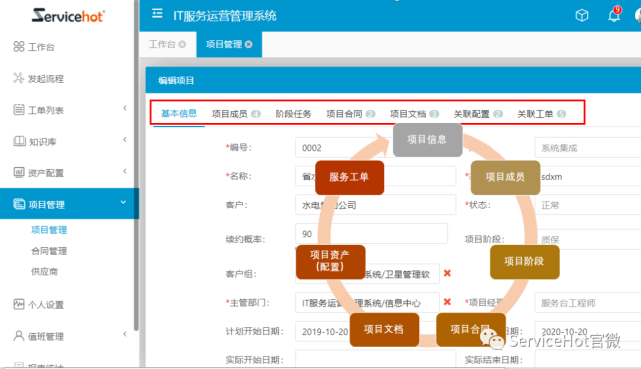Expand the 资产配置 menu chevron
This screenshot has width=641, height=369.
[x=125, y=171]
